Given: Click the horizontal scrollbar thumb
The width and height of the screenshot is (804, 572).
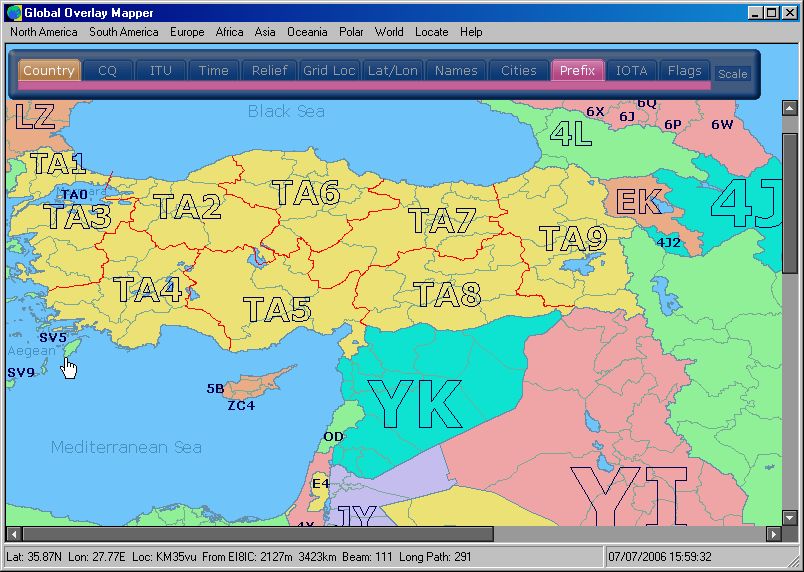Looking at the screenshot, I should click(258, 534).
